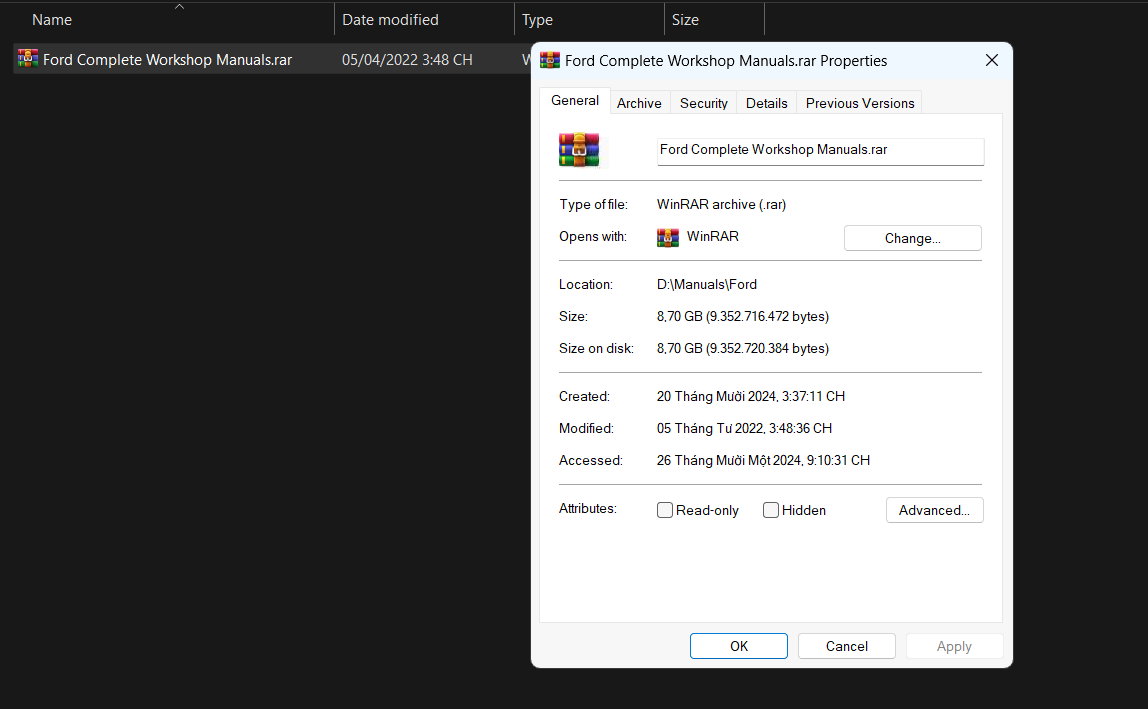Open the Security tab

click(704, 103)
